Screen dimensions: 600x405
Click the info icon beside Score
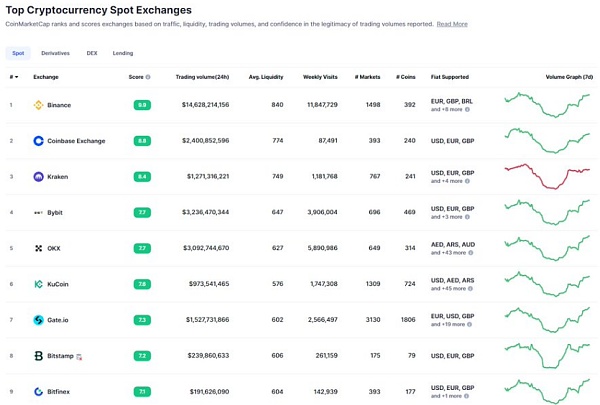point(148,76)
